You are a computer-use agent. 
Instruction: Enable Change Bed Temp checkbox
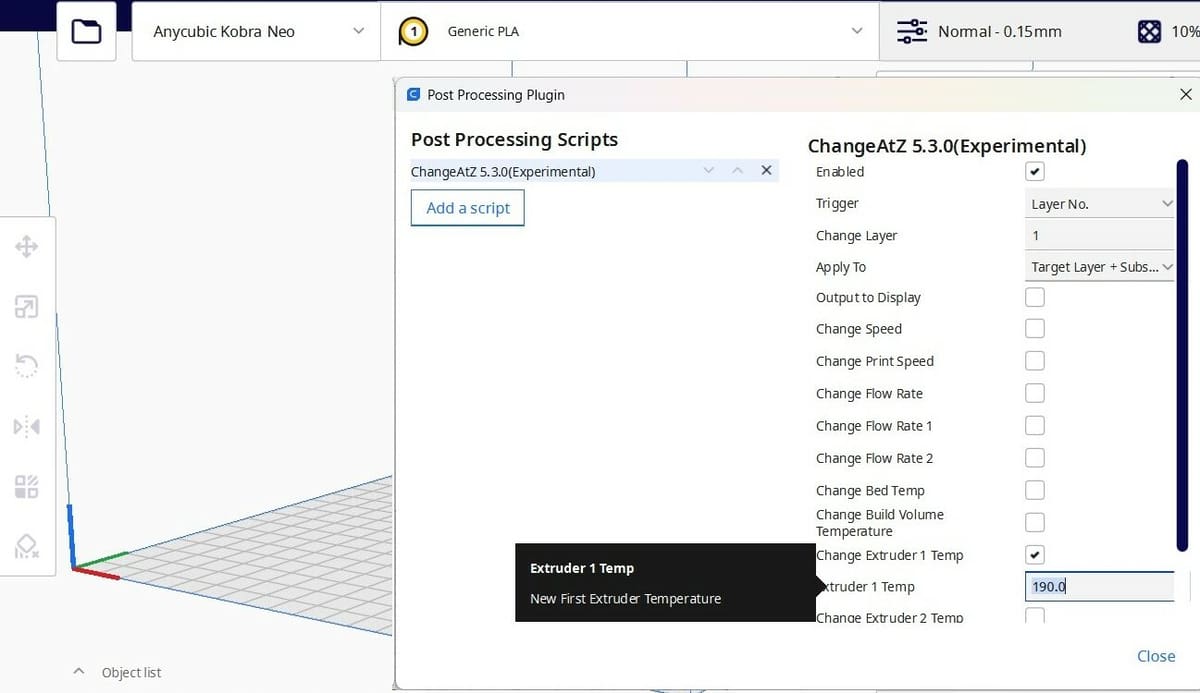click(x=1035, y=489)
